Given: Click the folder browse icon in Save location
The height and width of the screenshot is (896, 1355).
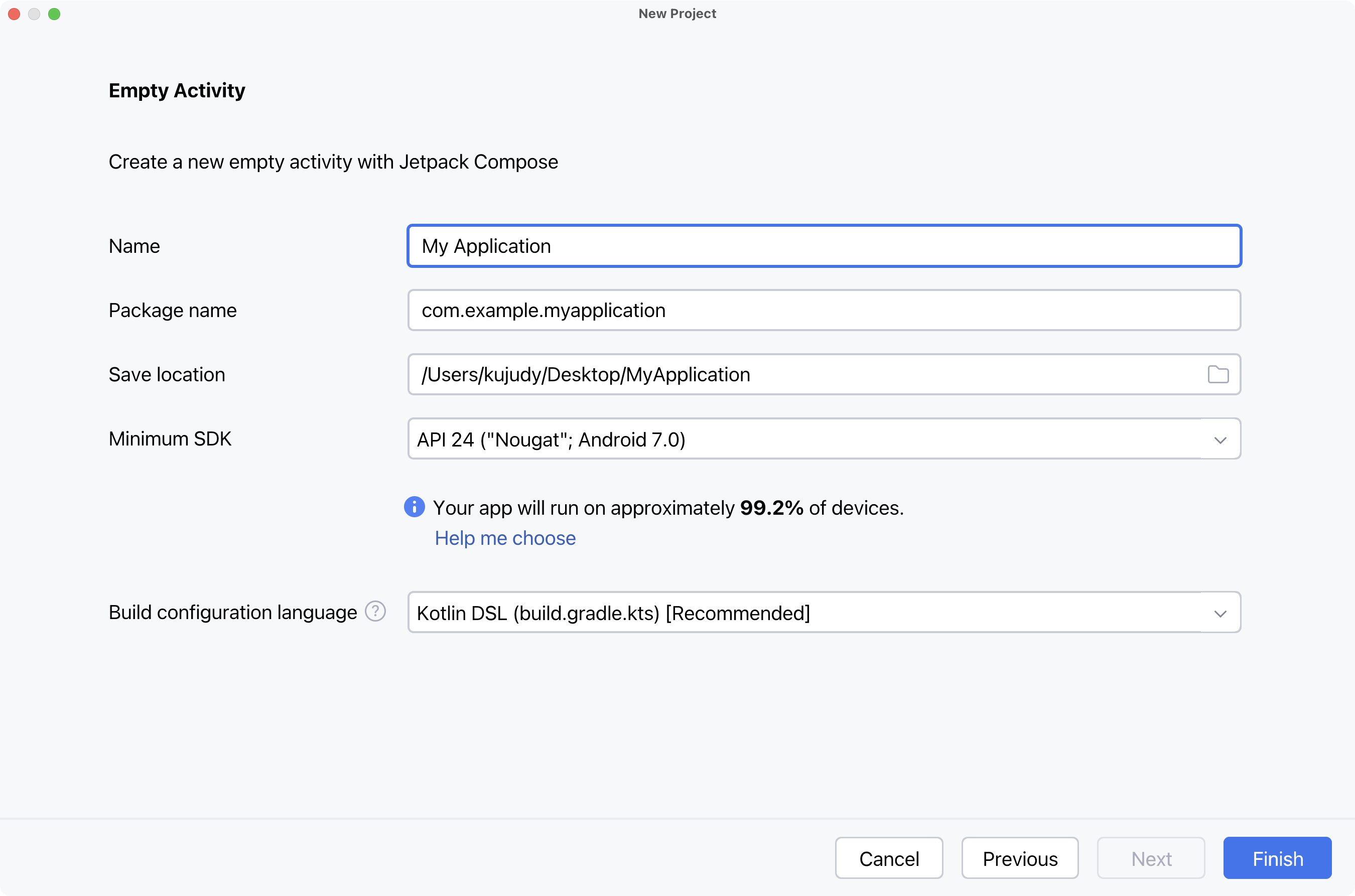Looking at the screenshot, I should (1218, 374).
